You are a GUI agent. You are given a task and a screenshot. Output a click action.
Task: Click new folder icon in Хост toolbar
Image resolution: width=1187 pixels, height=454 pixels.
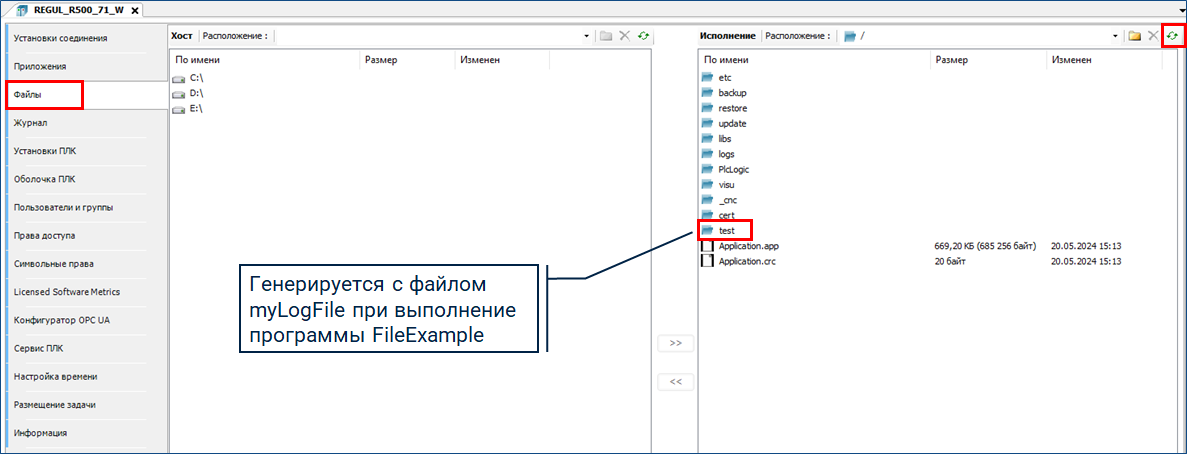pos(606,36)
